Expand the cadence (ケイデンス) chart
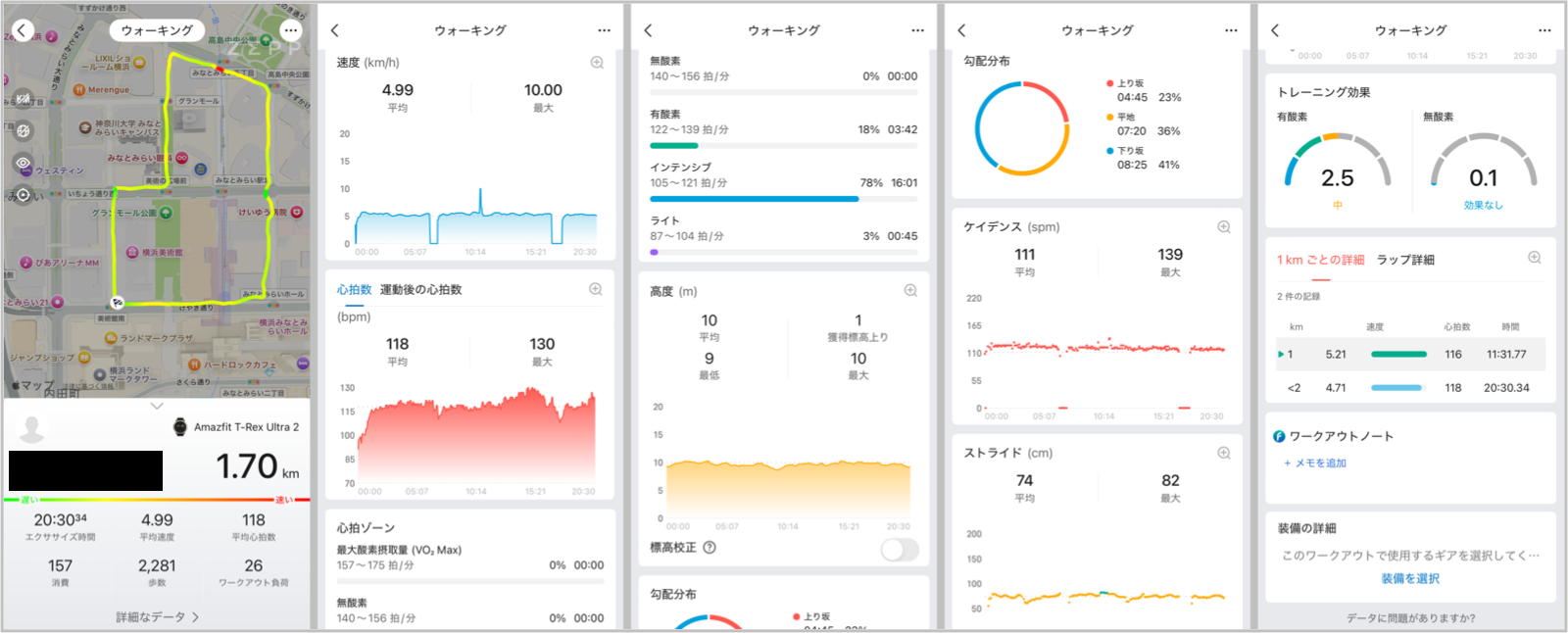The image size is (1568, 633). tap(1224, 227)
